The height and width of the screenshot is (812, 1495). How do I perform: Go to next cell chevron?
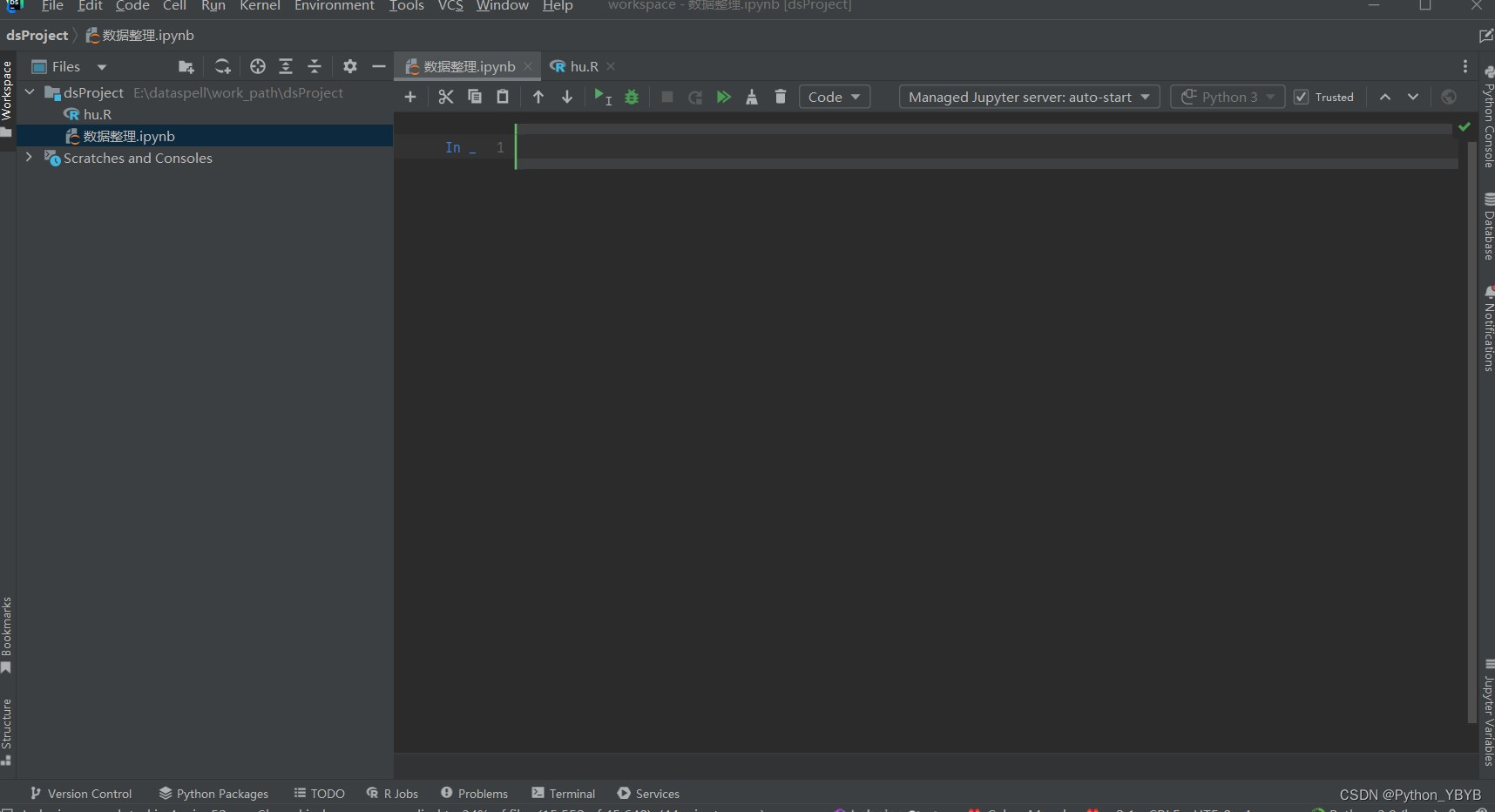1413,97
